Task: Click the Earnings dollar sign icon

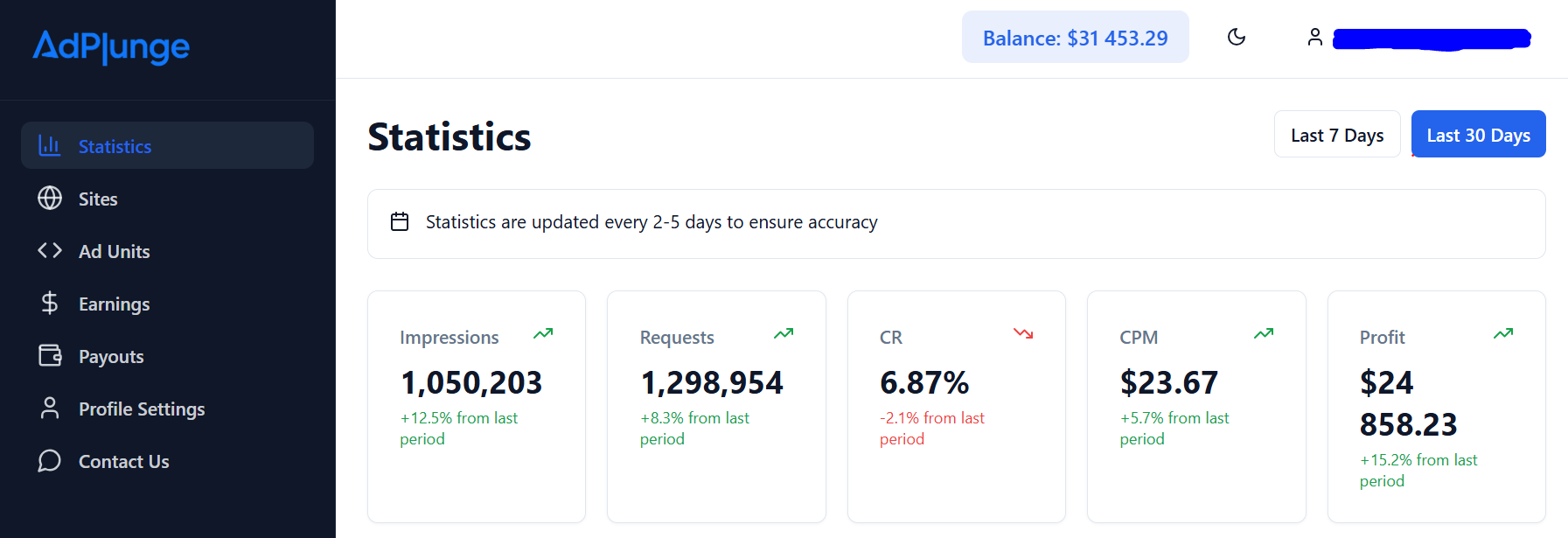Action: (50, 303)
